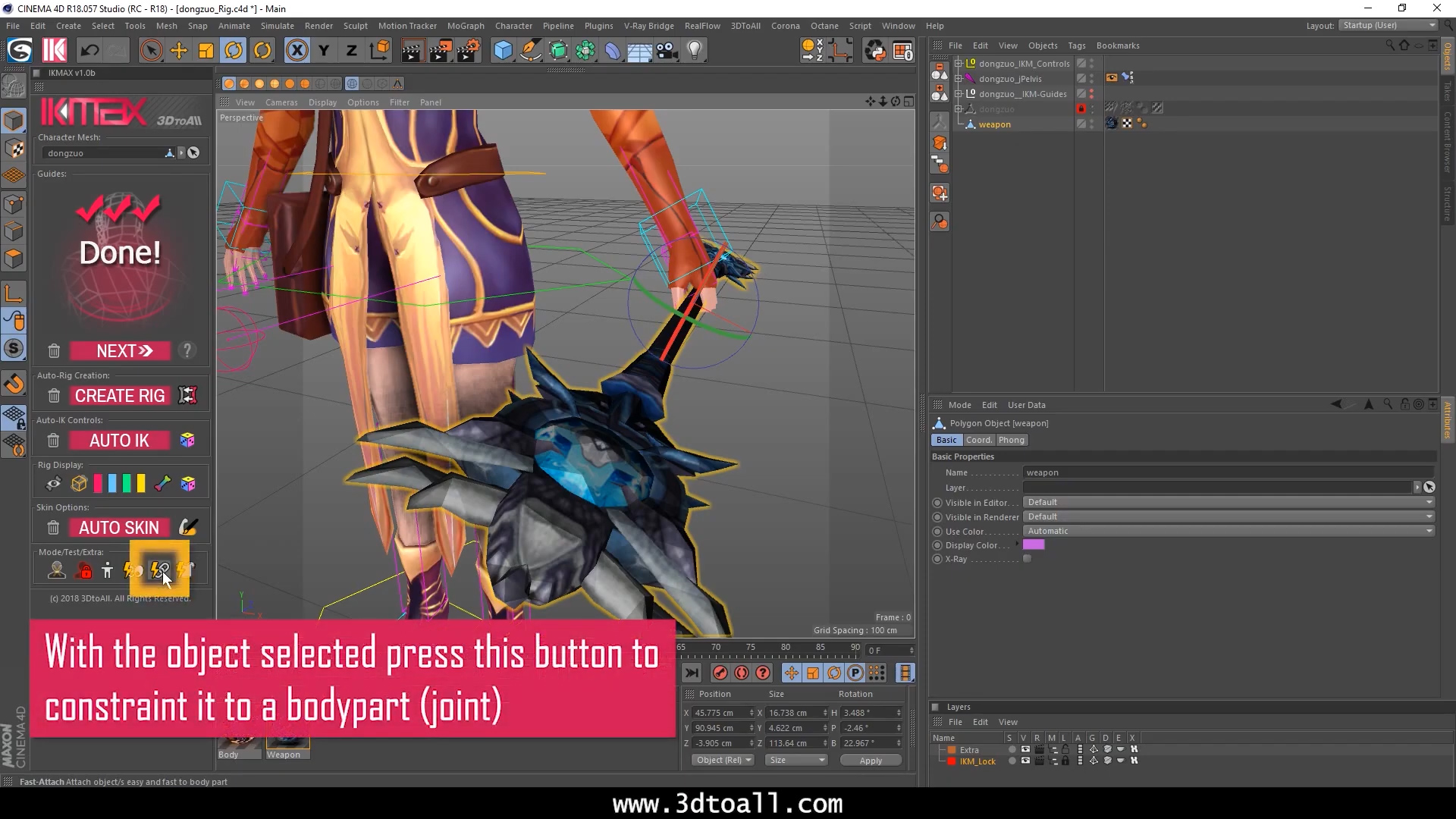Image resolution: width=1456 pixels, height=819 pixels.
Task: Click the Cube primitive icon
Action: pos(503,51)
